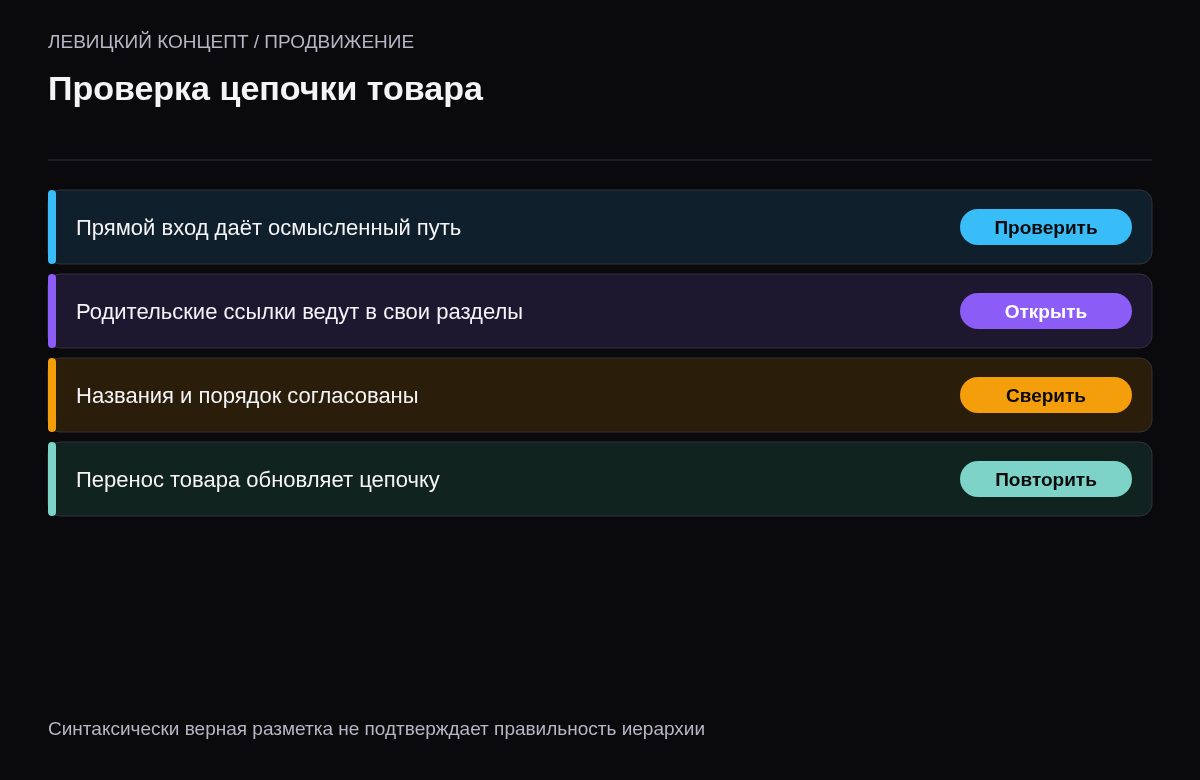Screen dimensions: 1200x780
Task: Click the heading 'Проверка цепочки товара'
Action: (265, 89)
